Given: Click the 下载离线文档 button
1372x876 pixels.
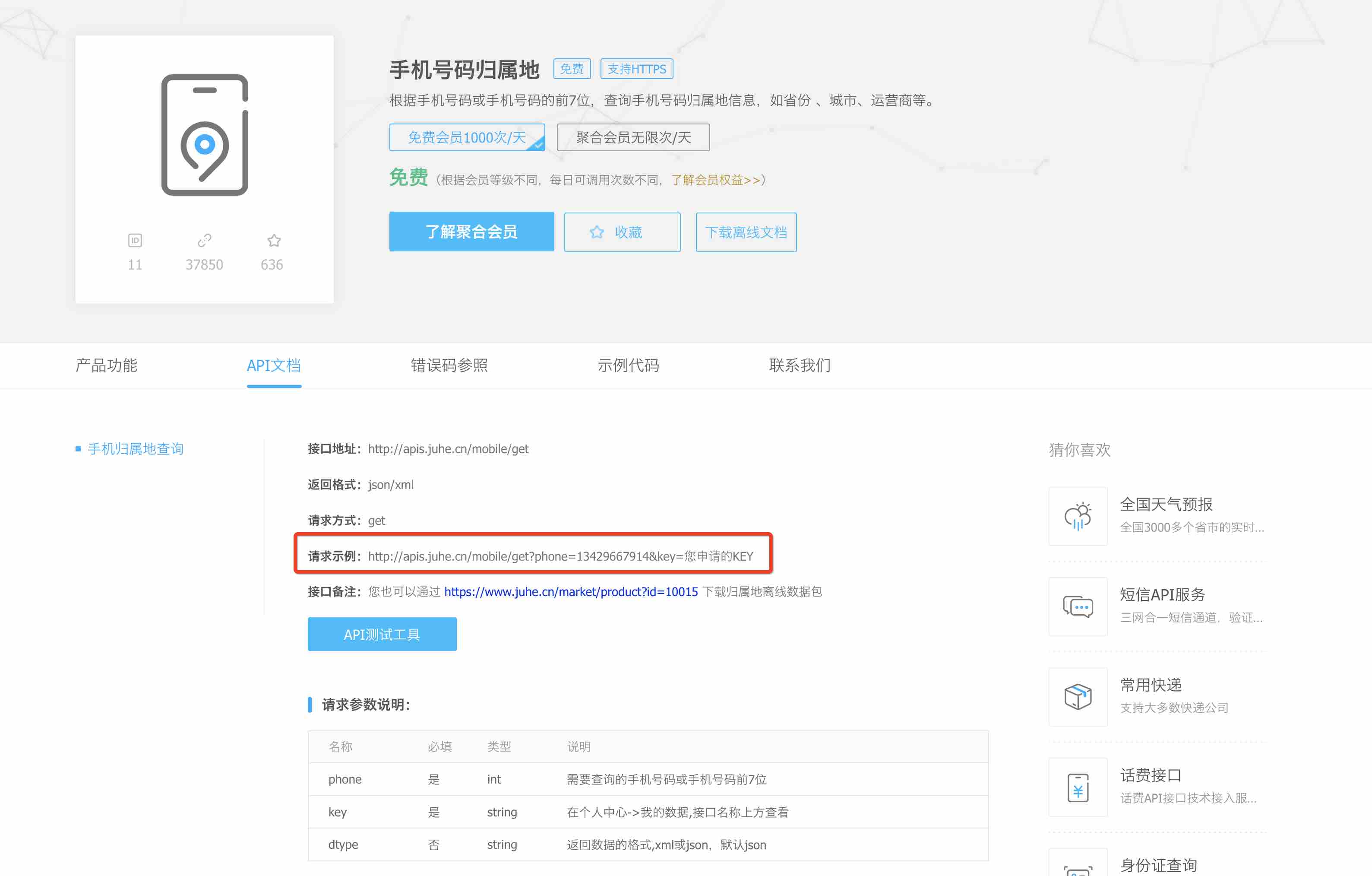Looking at the screenshot, I should click(x=746, y=232).
